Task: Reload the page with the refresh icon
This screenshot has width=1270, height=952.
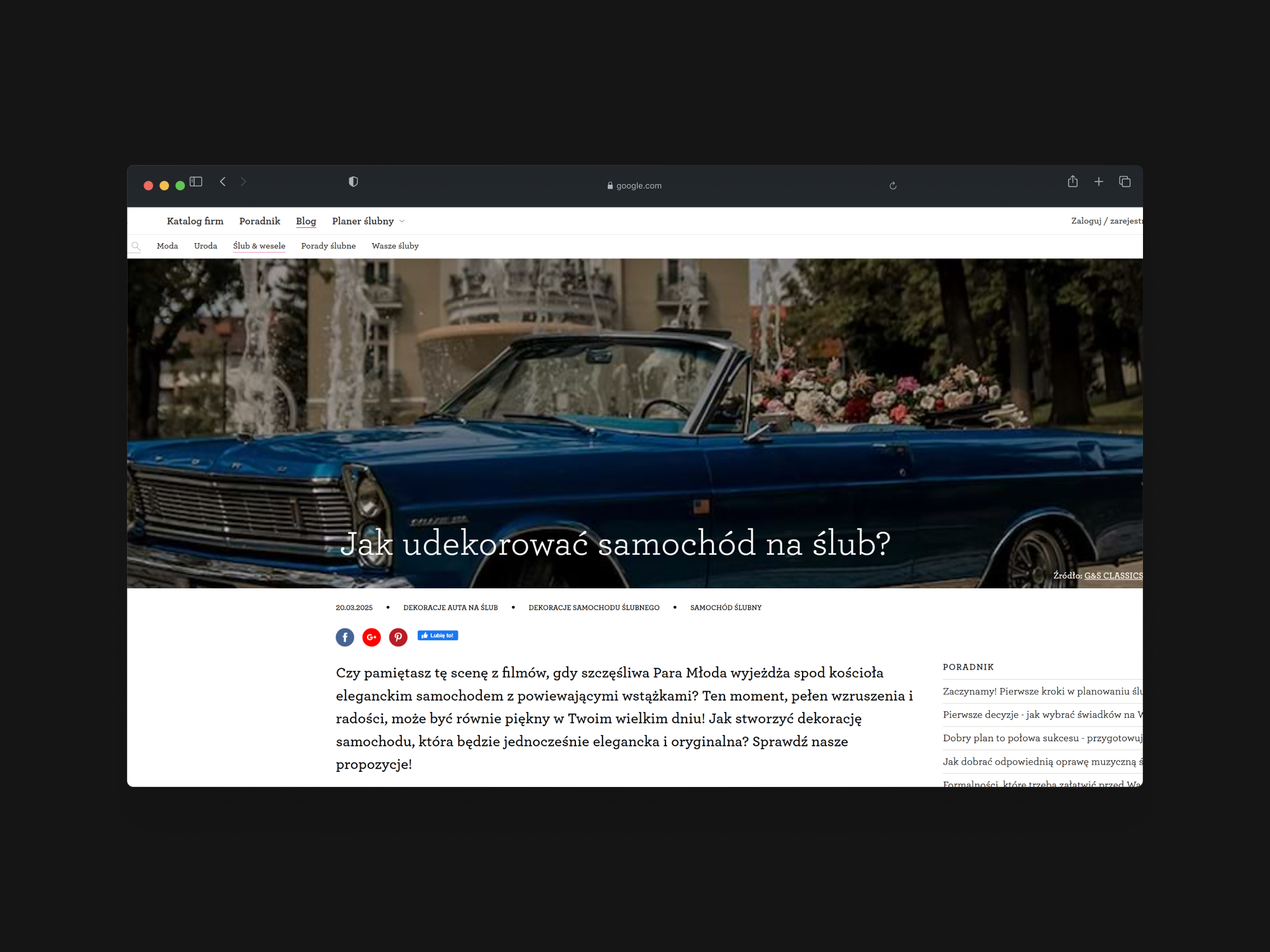Action: pos(893,186)
